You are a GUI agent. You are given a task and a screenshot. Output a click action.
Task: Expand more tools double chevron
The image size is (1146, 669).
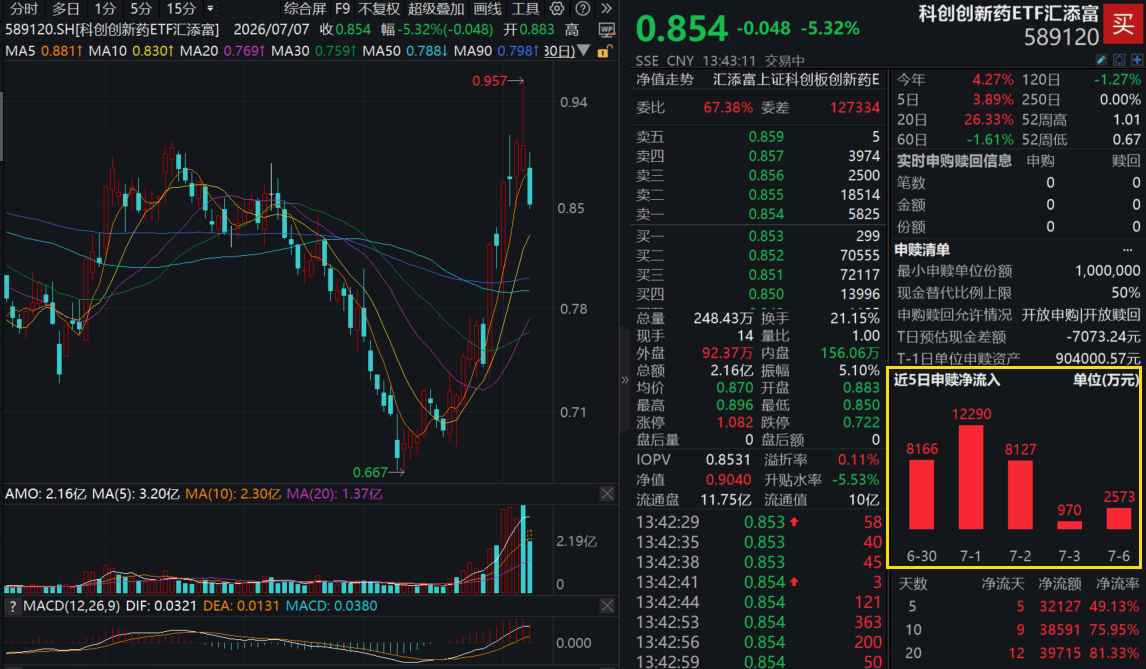(x=607, y=9)
